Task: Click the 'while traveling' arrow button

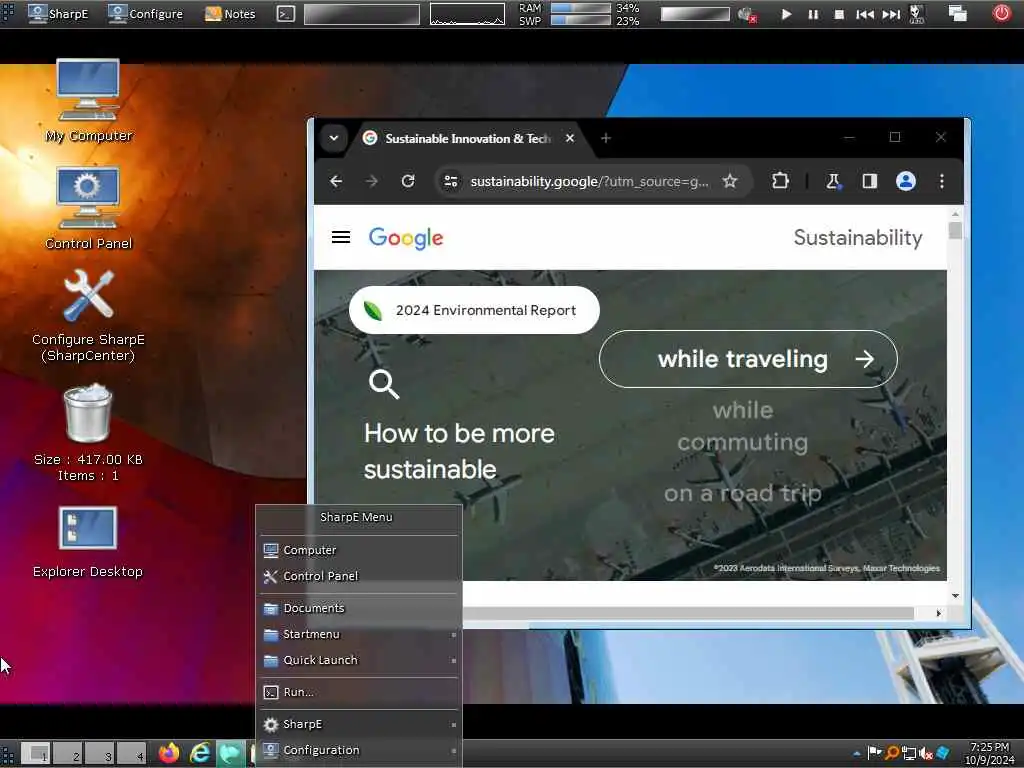Action: pos(748,359)
